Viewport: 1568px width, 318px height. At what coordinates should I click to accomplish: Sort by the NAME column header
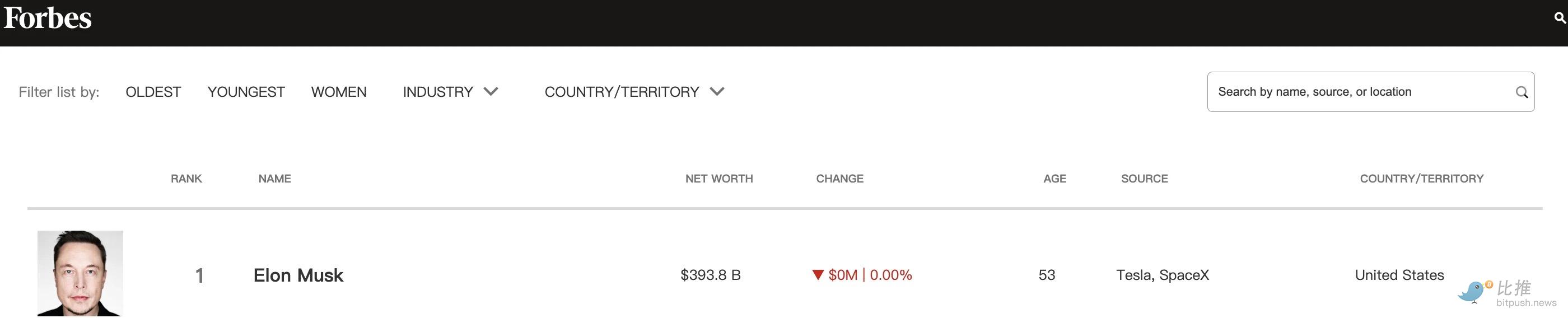(274, 179)
